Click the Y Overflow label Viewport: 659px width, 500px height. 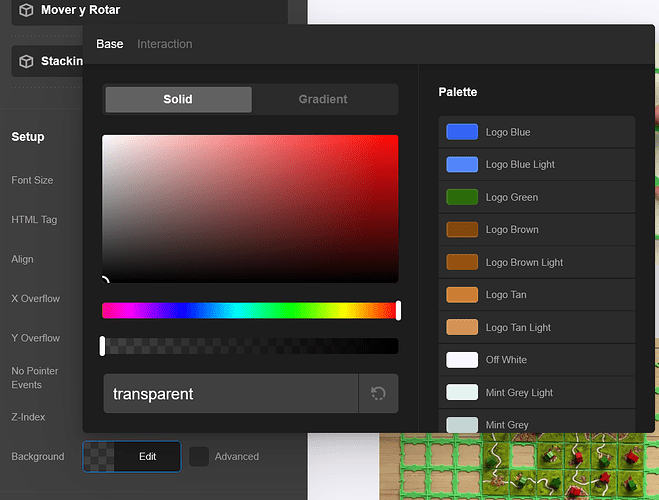click(x=36, y=338)
